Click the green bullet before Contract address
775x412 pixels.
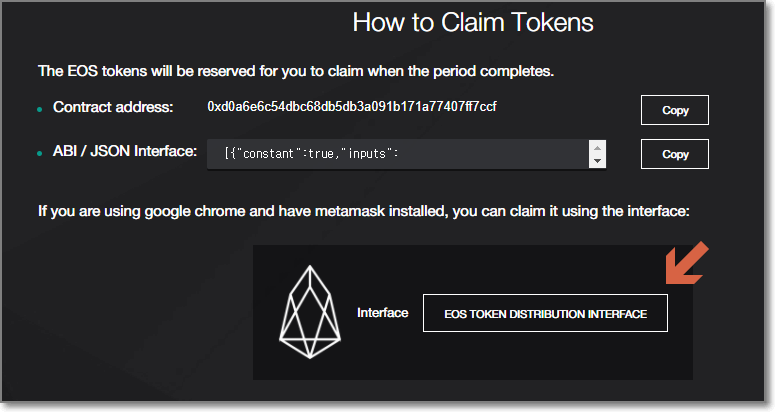click(40, 108)
